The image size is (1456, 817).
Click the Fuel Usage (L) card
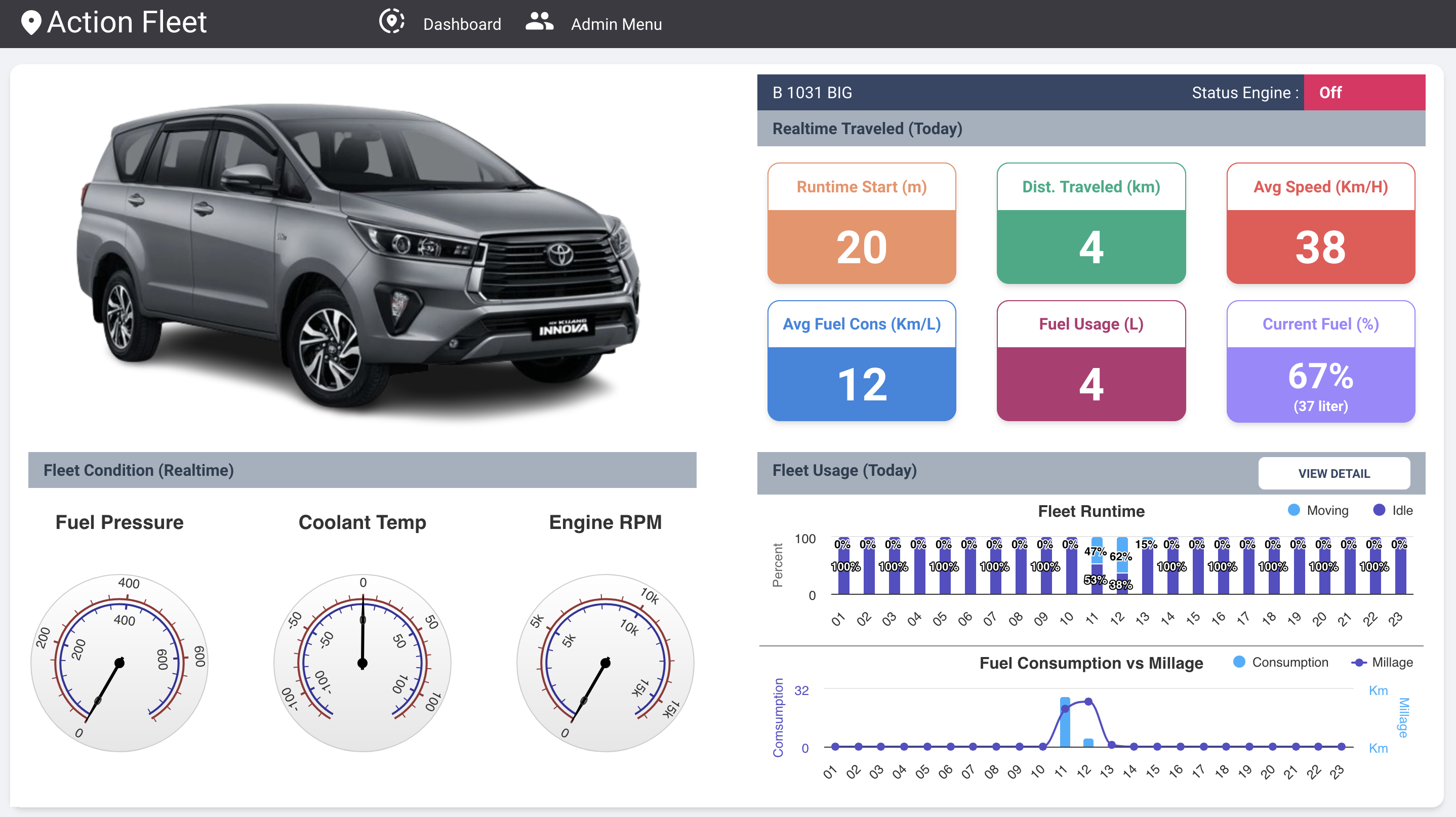coord(1091,360)
